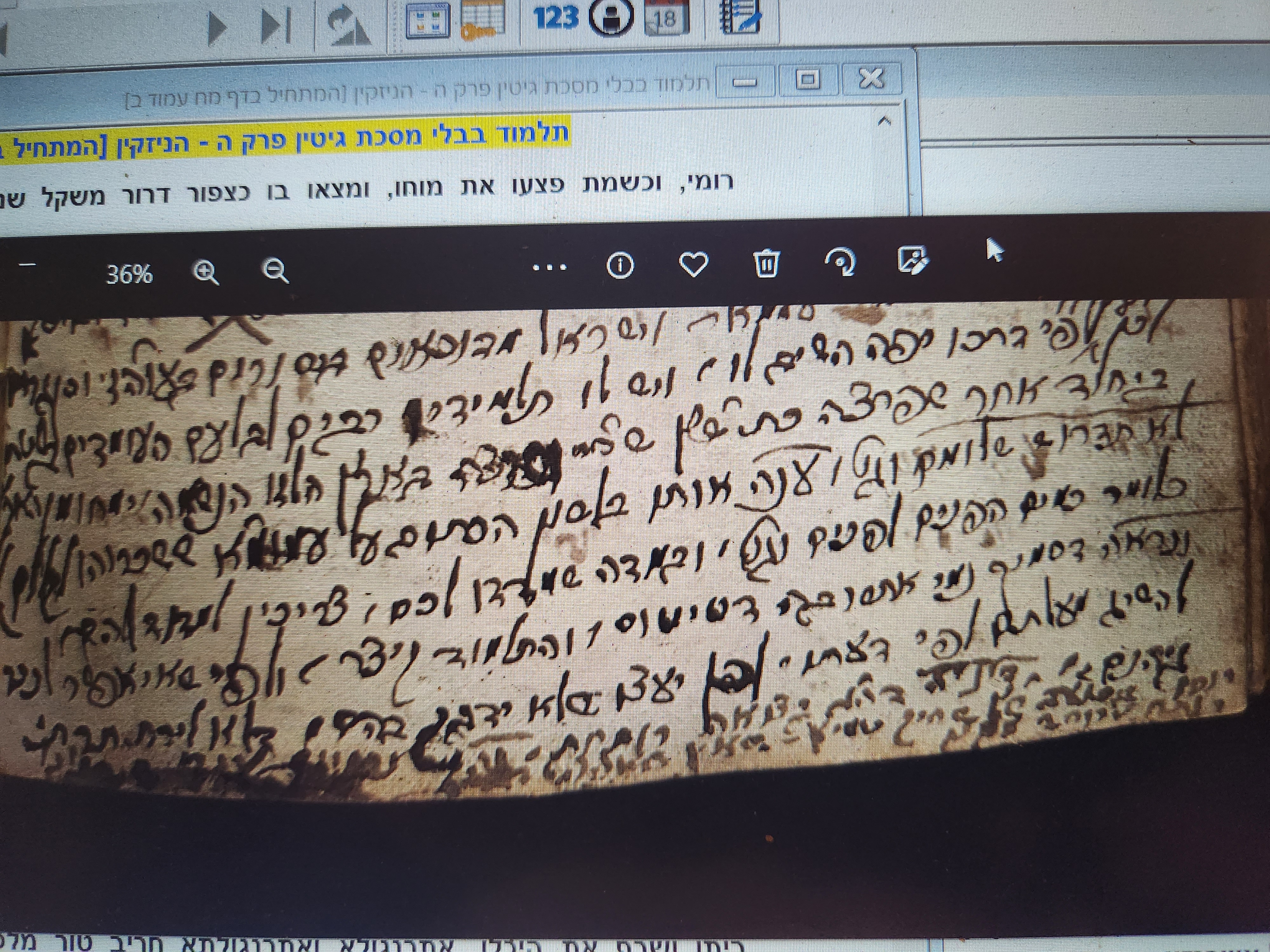
Task: Click the refresh shapes icon in the toolbar
Action: click(349, 26)
